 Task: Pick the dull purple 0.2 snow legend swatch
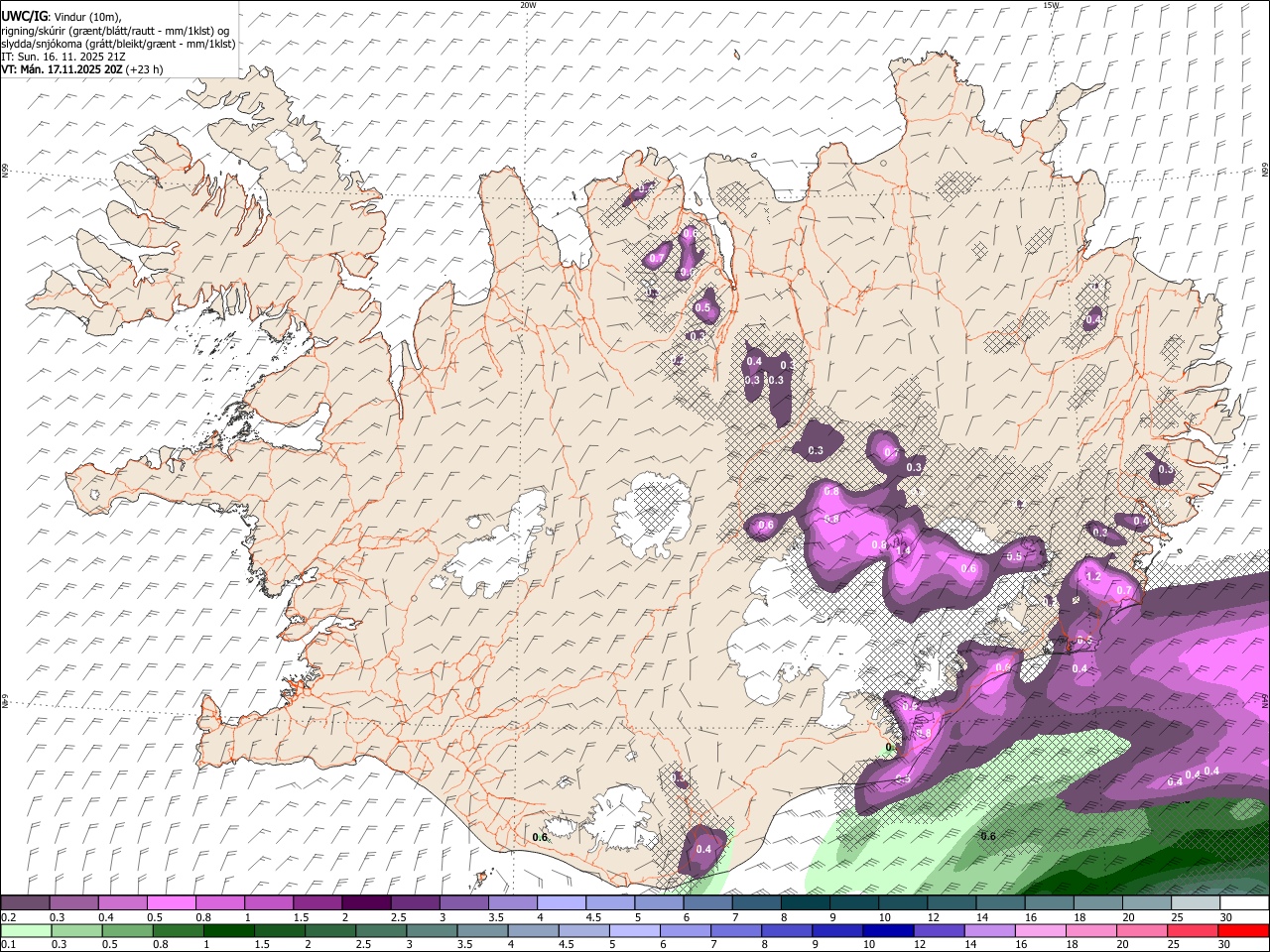point(25,902)
